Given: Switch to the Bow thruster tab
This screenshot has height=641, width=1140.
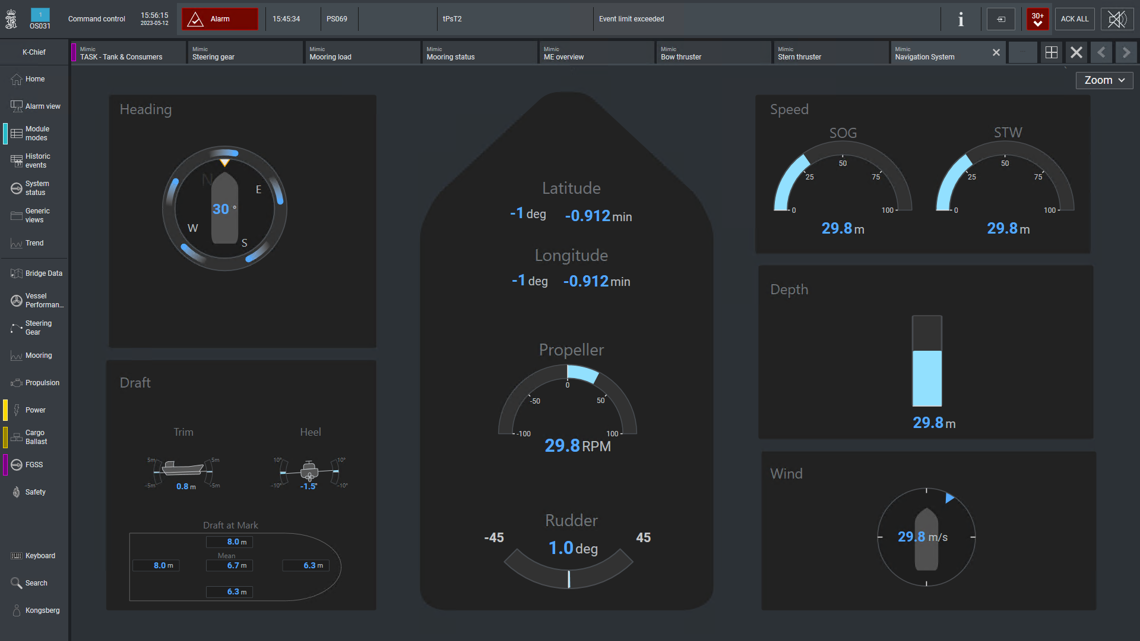Looking at the screenshot, I should (x=713, y=53).
